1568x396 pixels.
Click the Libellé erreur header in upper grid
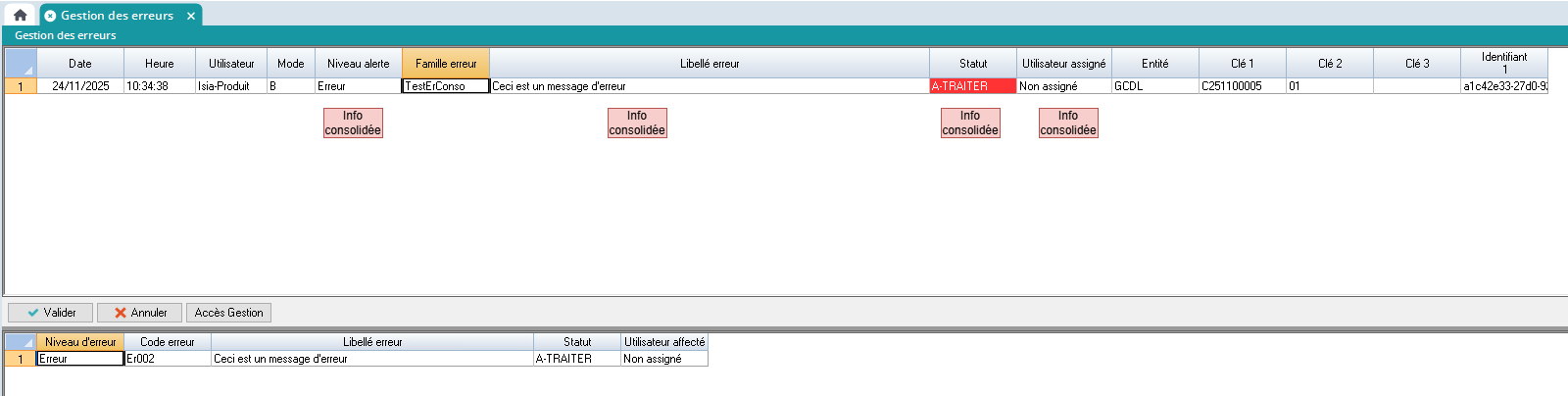710,64
